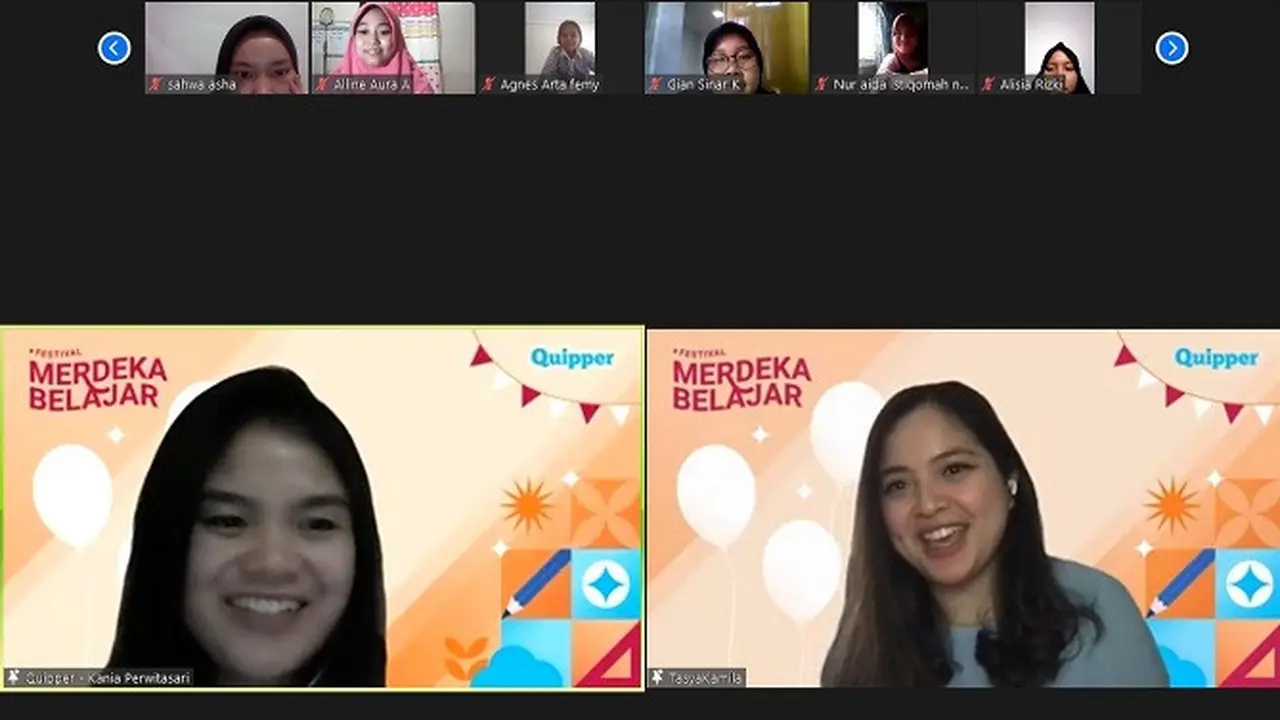Screen dimensions: 1280x720
Task: Click the 'Quipper - Kania Perwitasari' name label
Action: click(x=106, y=677)
